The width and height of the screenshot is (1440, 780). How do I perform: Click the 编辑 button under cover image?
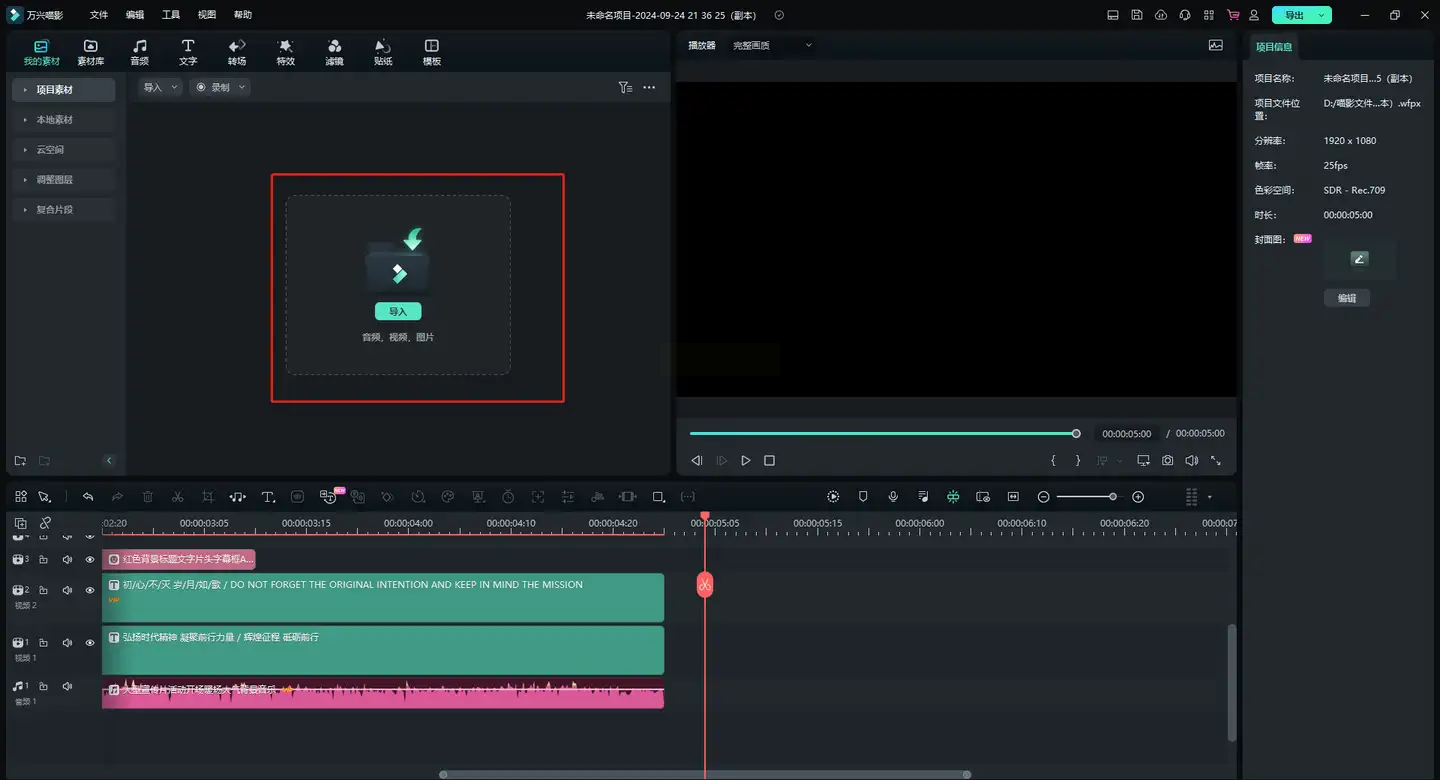[1347, 298]
